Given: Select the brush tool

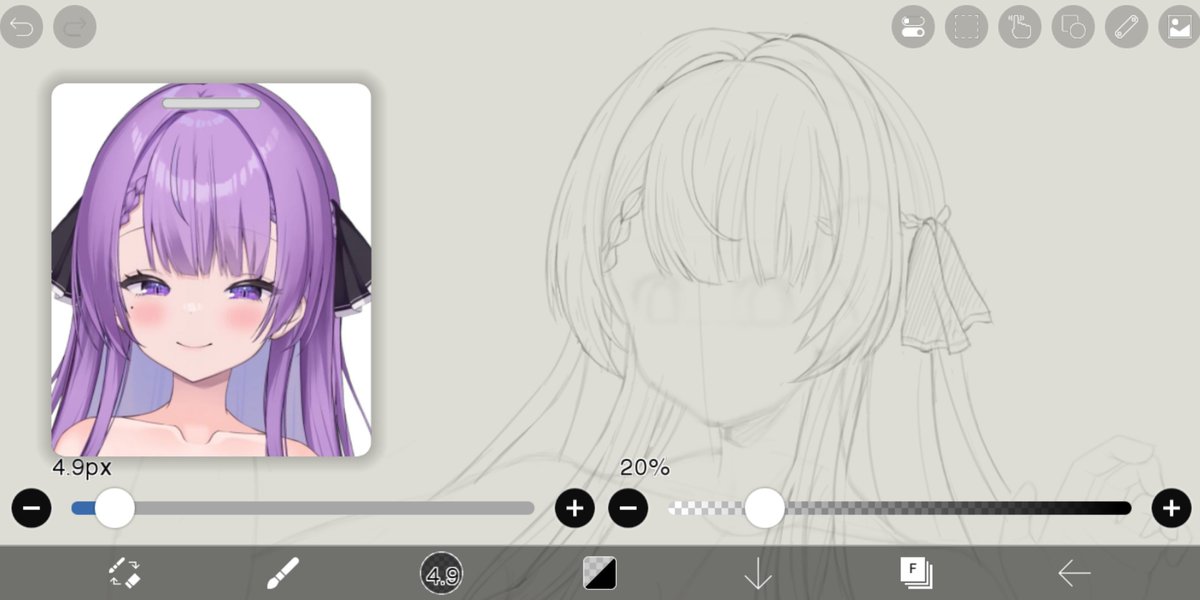Looking at the screenshot, I should coord(283,573).
